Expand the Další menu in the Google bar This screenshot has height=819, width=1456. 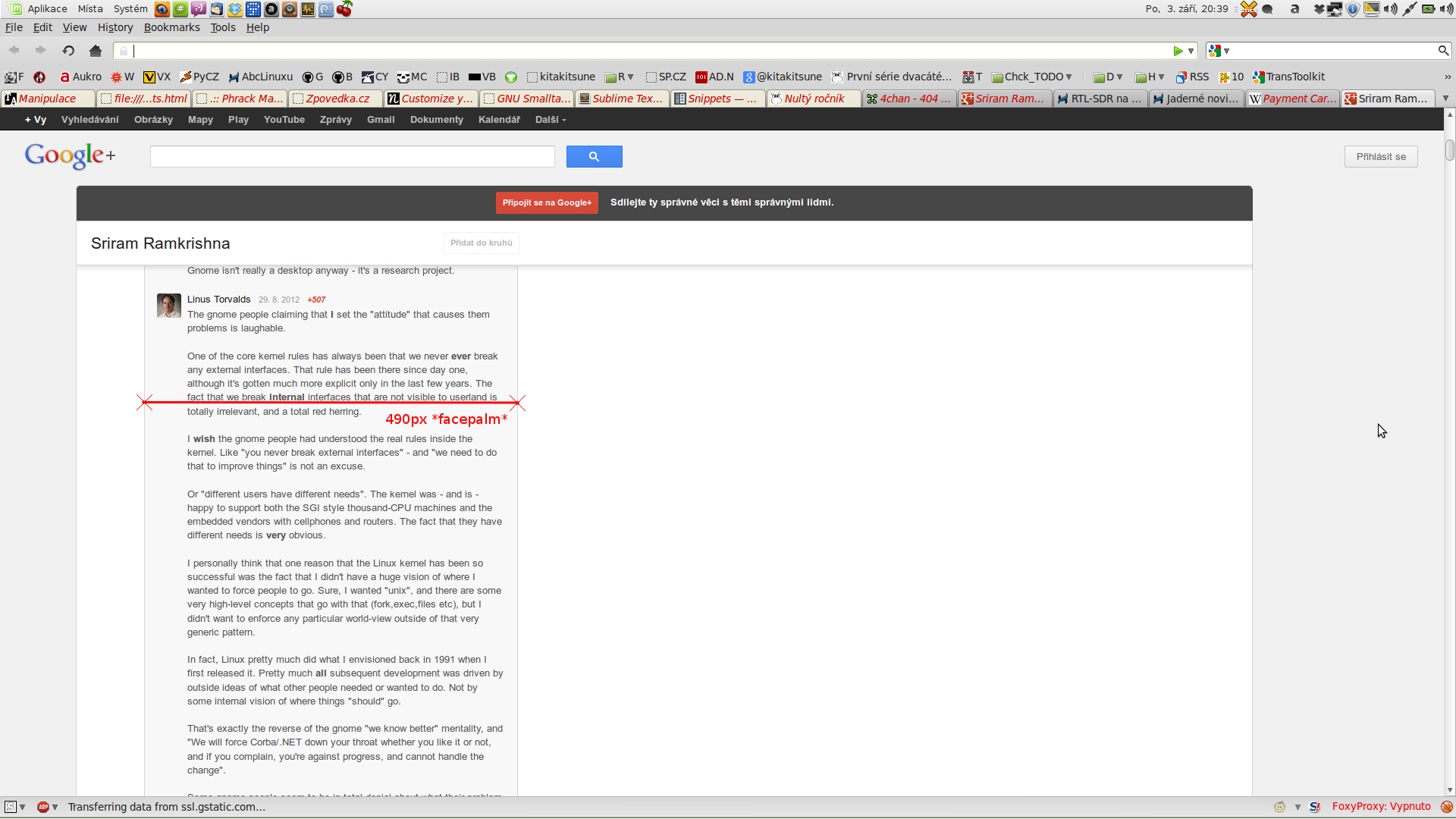[551, 120]
